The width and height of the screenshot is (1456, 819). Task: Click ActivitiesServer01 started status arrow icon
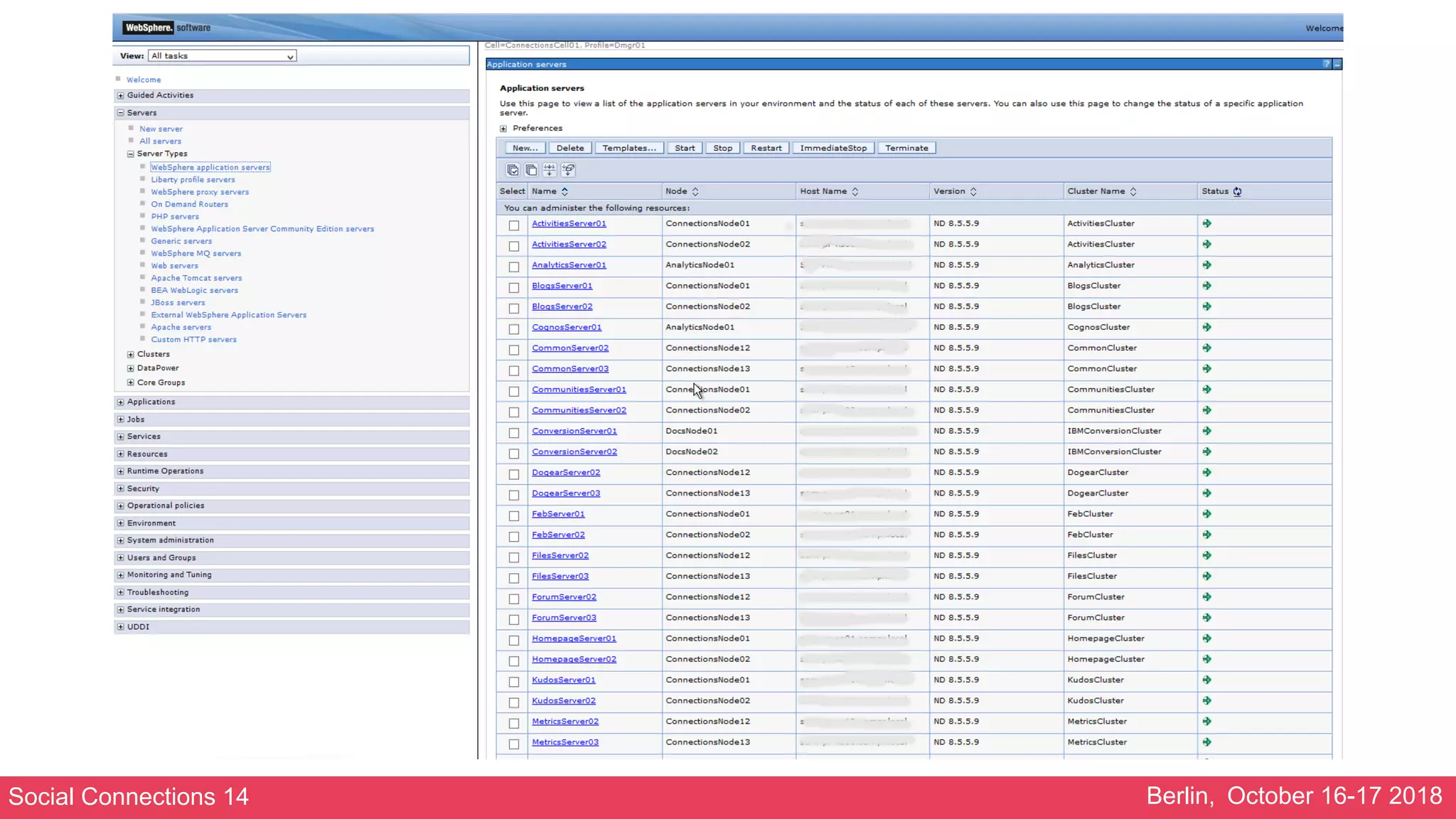[x=1206, y=224]
